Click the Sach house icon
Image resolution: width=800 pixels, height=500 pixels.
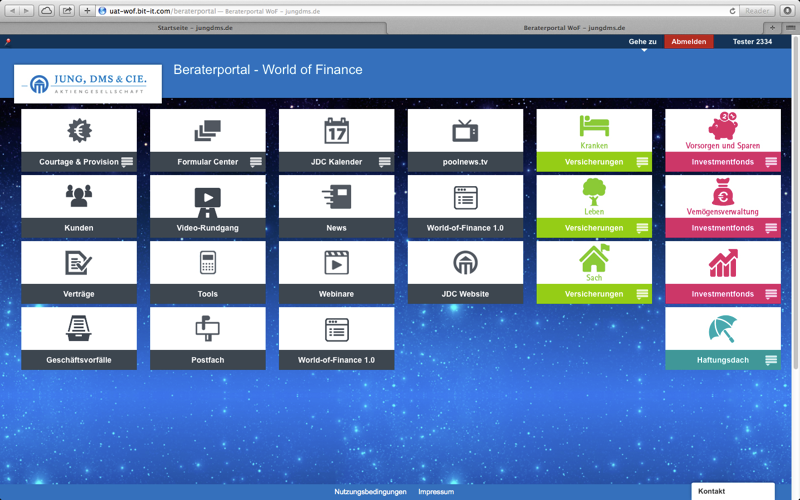(x=594, y=258)
